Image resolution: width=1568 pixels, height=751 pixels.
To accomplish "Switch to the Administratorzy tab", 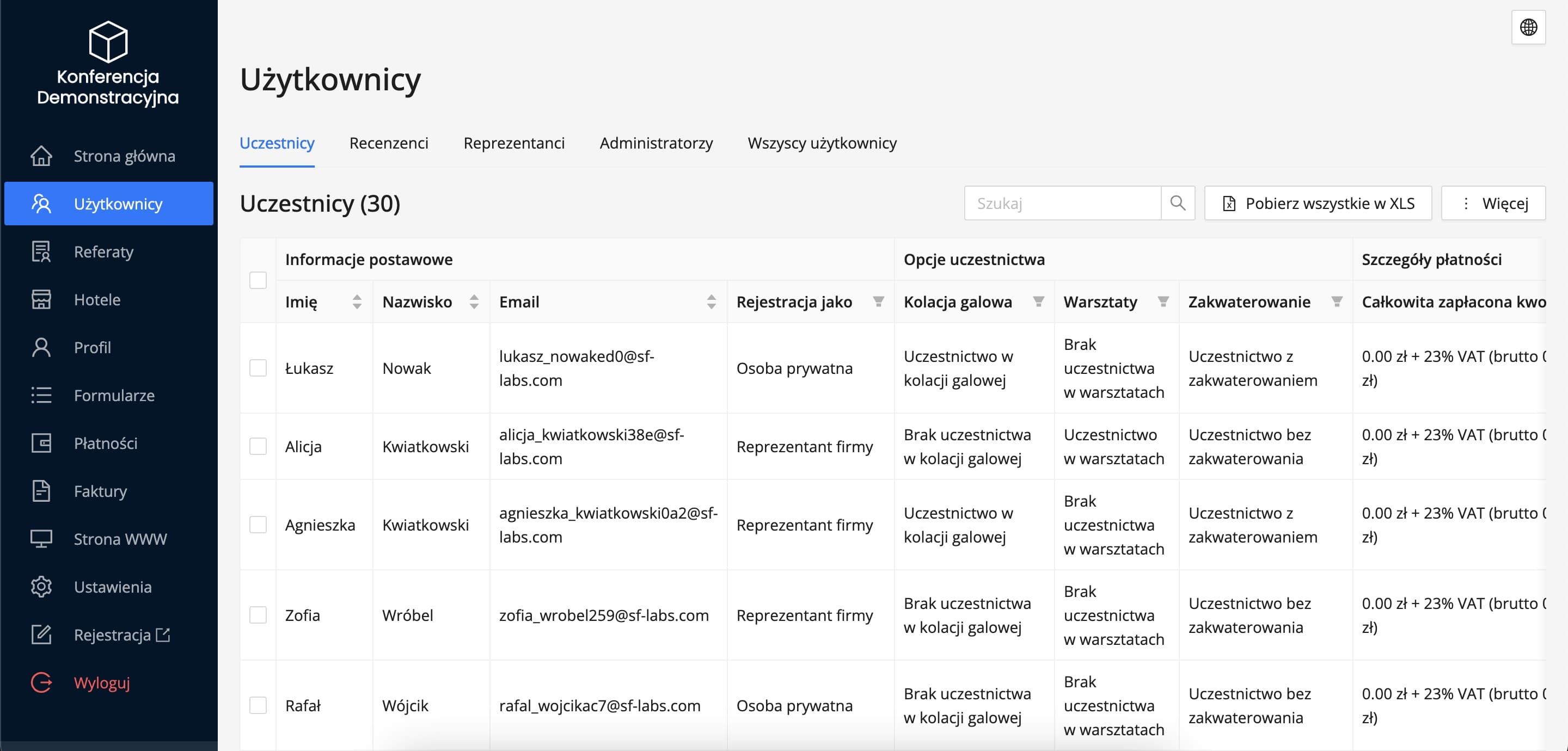I will tap(656, 143).
